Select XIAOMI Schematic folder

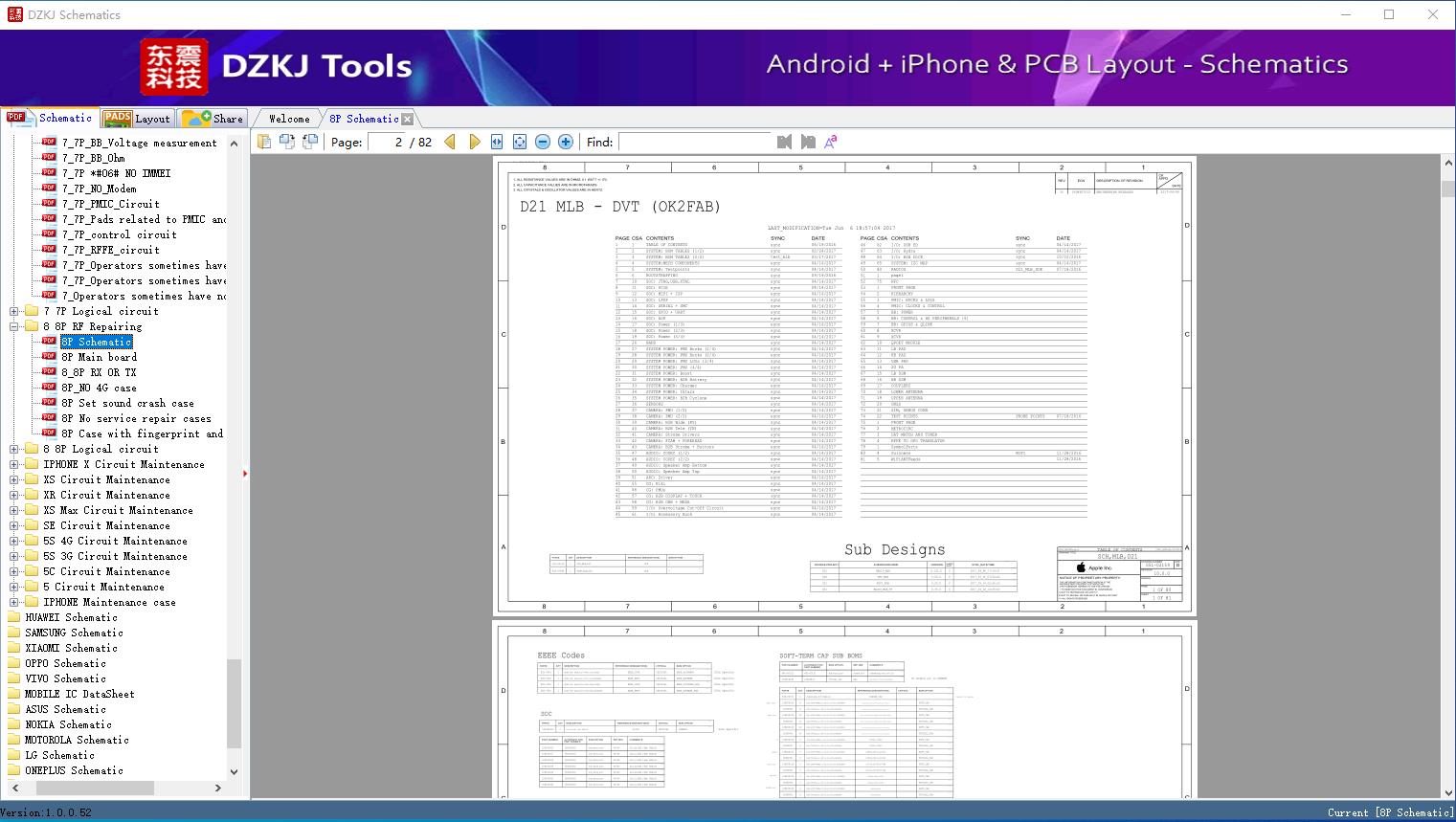[72, 648]
